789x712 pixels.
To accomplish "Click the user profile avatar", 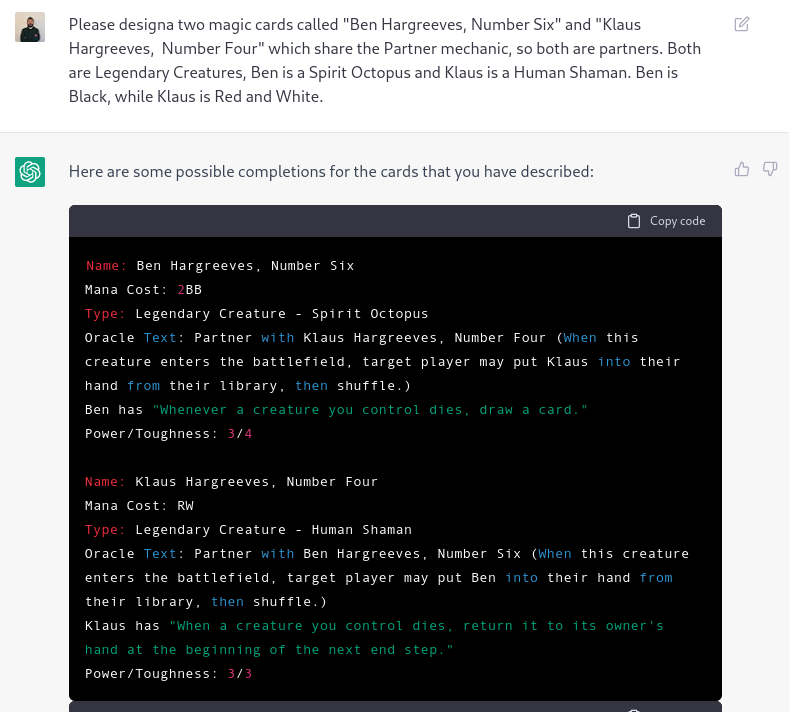I will [30, 27].
